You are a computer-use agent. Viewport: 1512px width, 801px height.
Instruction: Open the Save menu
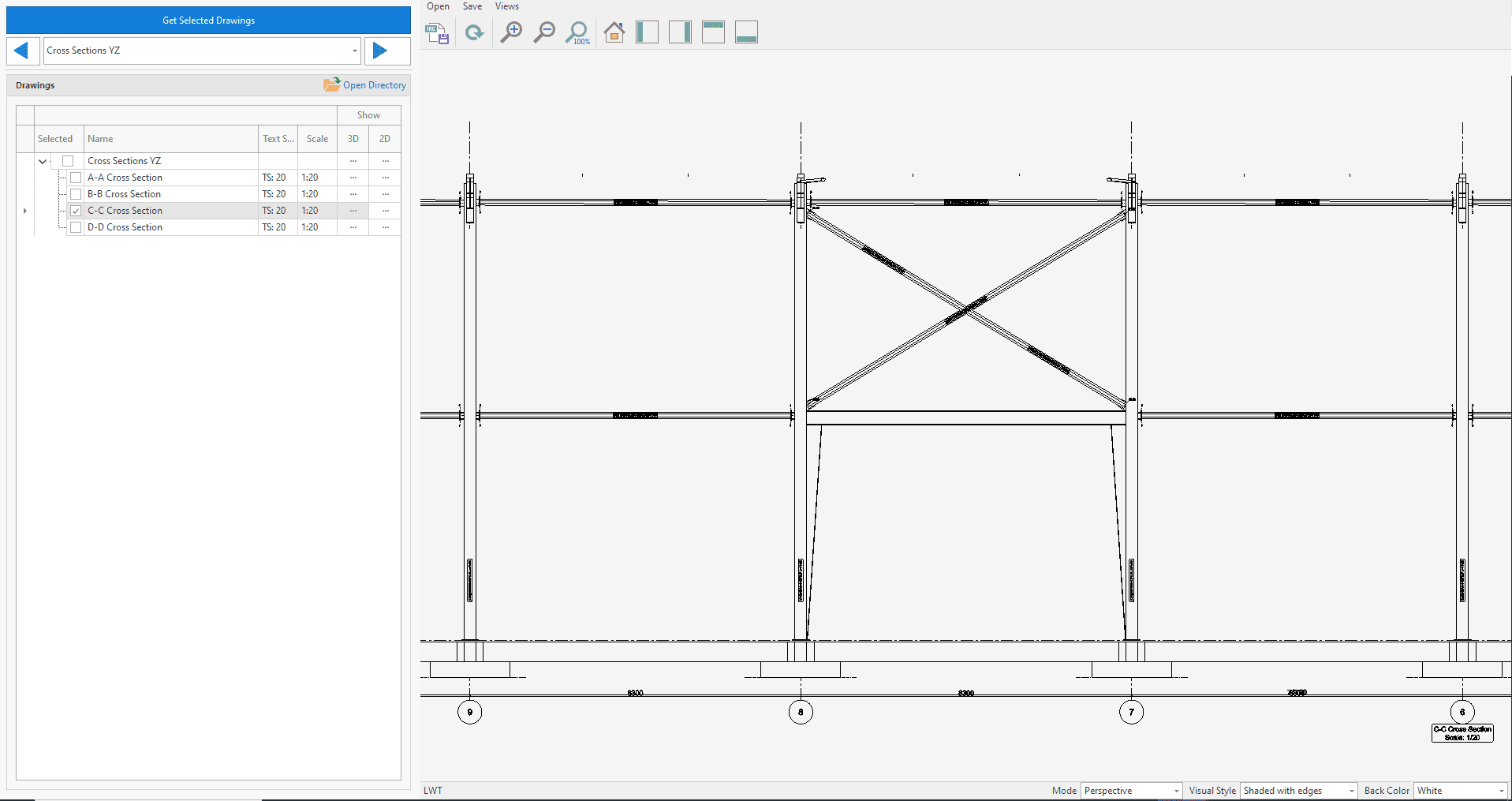(472, 6)
